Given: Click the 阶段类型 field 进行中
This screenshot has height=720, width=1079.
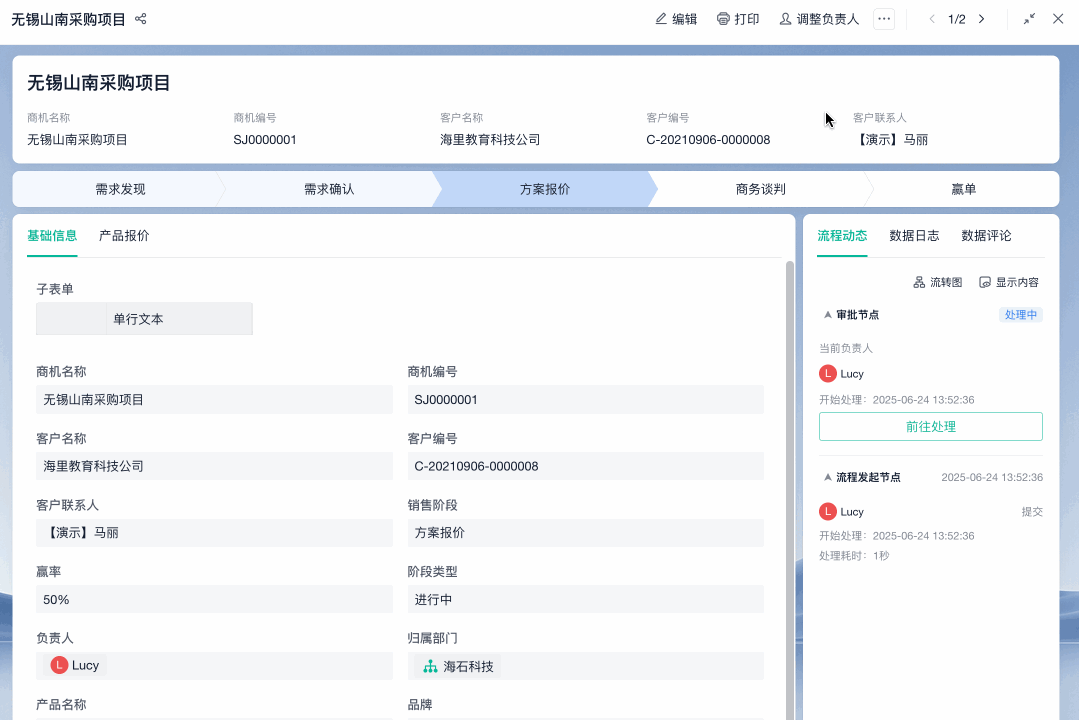Looking at the screenshot, I should pos(586,600).
